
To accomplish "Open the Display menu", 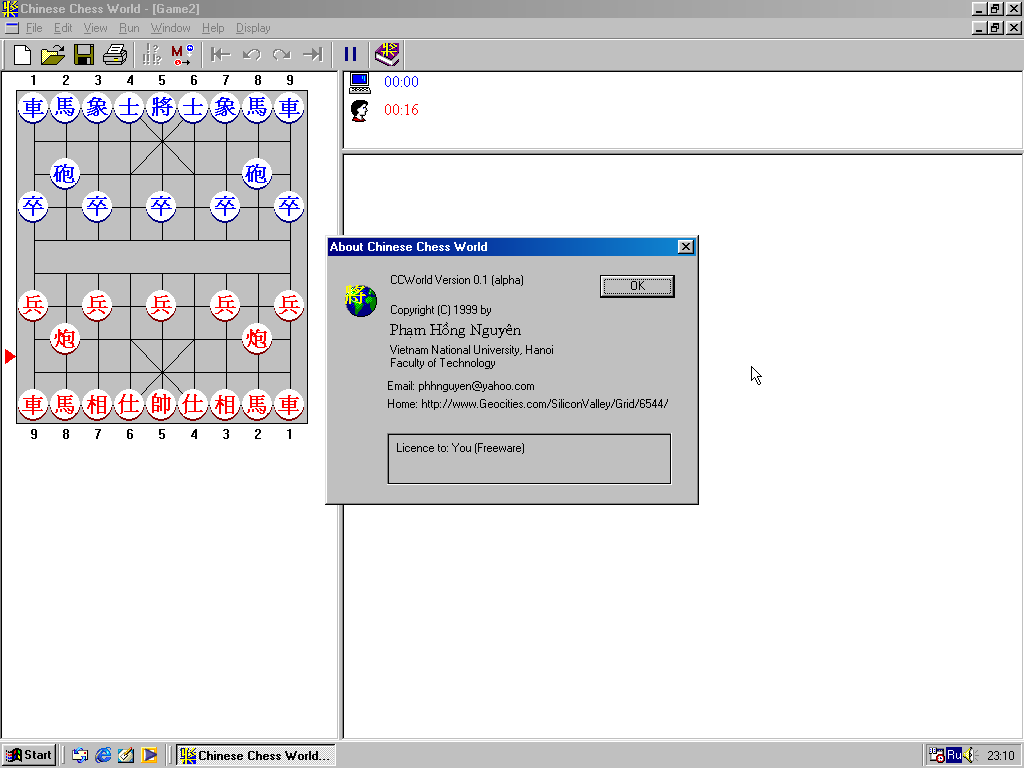I will [253, 28].
